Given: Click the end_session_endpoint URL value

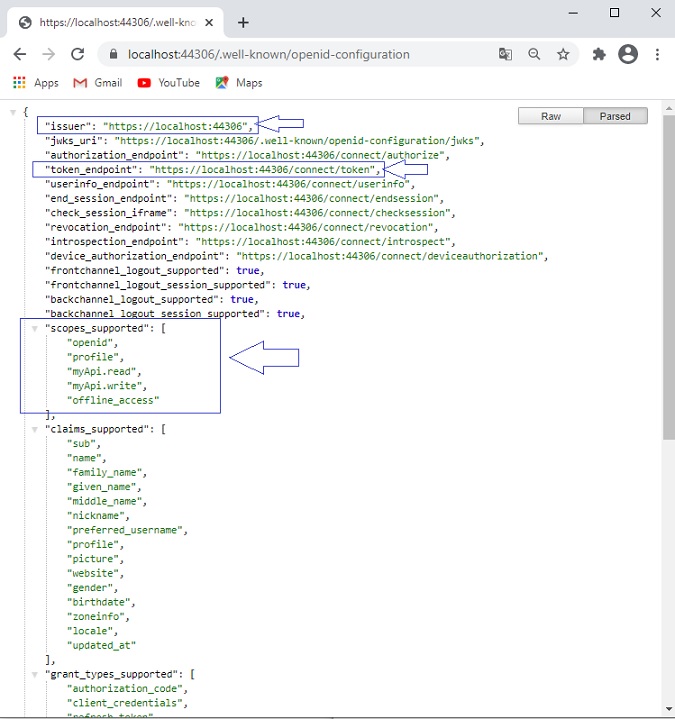Looking at the screenshot, I should [311, 199].
